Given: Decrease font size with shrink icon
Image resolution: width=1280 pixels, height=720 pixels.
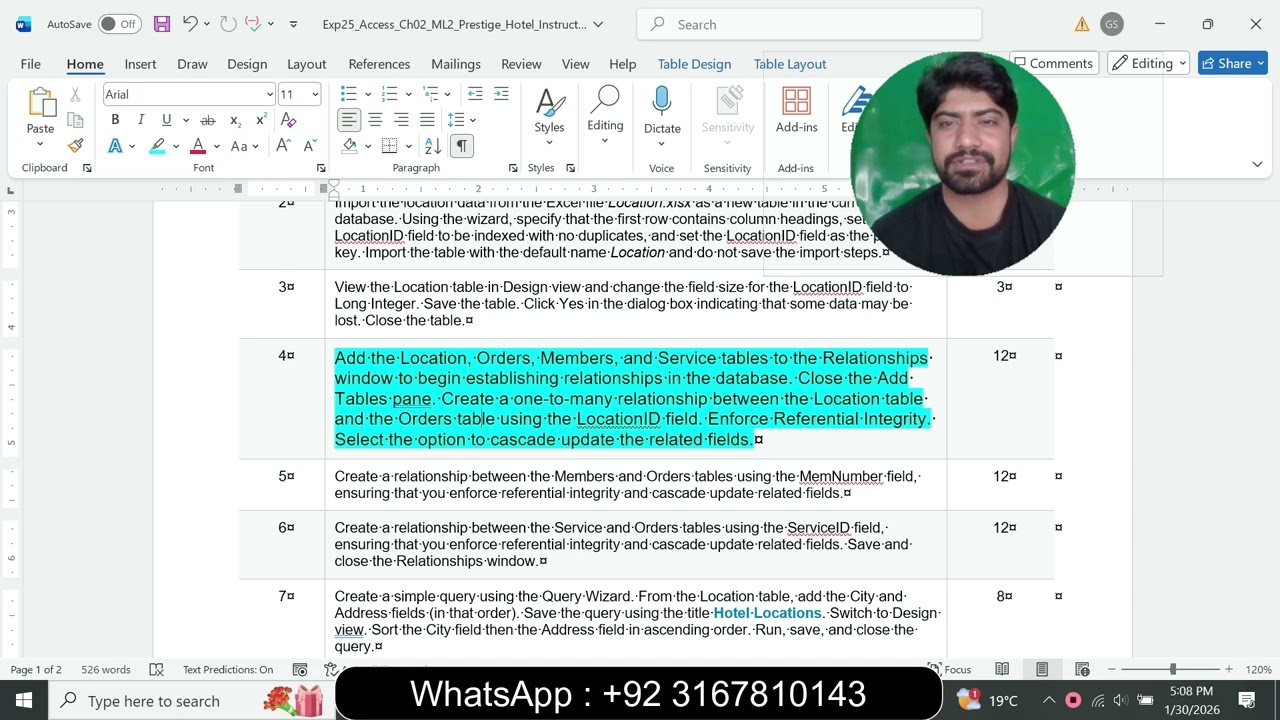Looking at the screenshot, I should point(309,146).
